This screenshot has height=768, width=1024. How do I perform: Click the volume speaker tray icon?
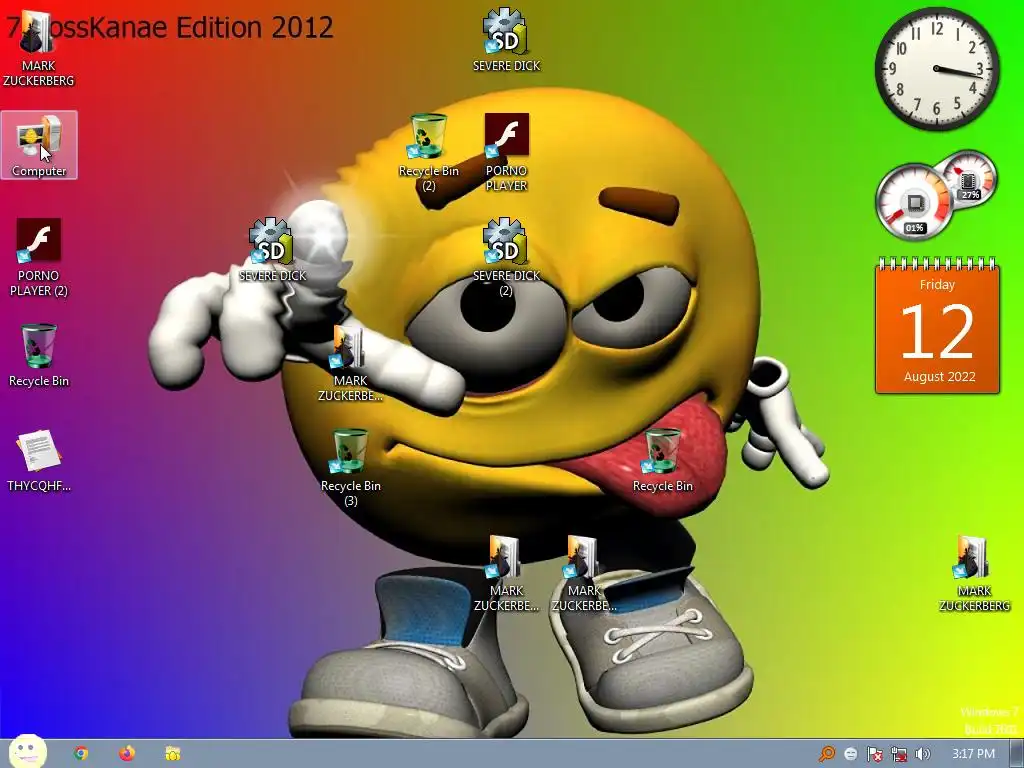click(922, 754)
